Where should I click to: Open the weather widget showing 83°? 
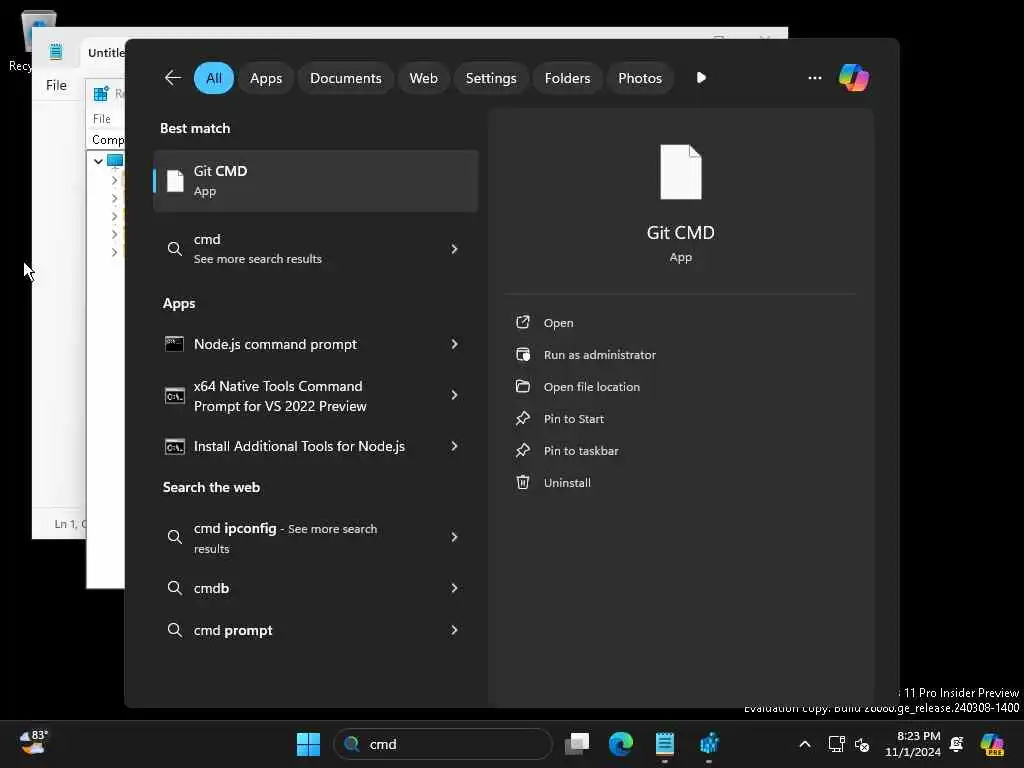coord(33,743)
